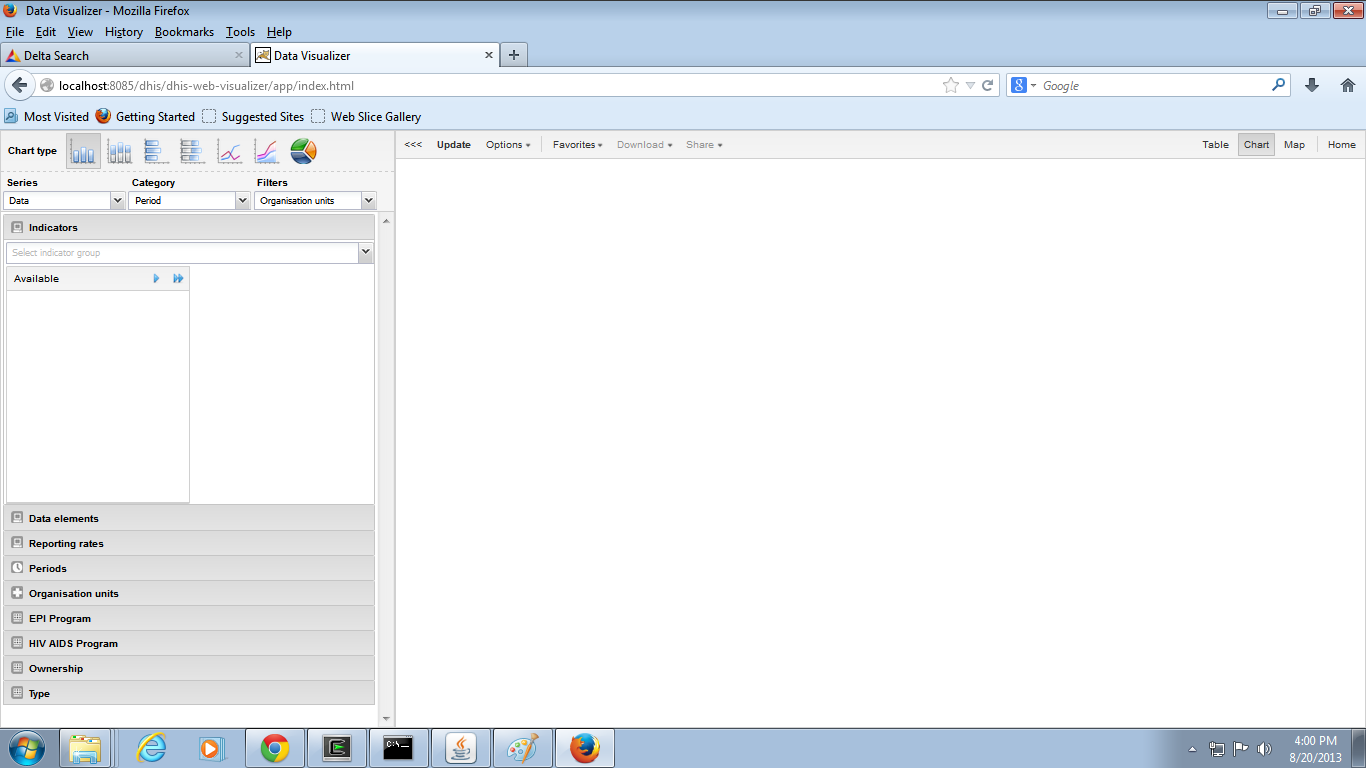Open Chrome from the Windows taskbar
1366x768 pixels.
point(275,748)
